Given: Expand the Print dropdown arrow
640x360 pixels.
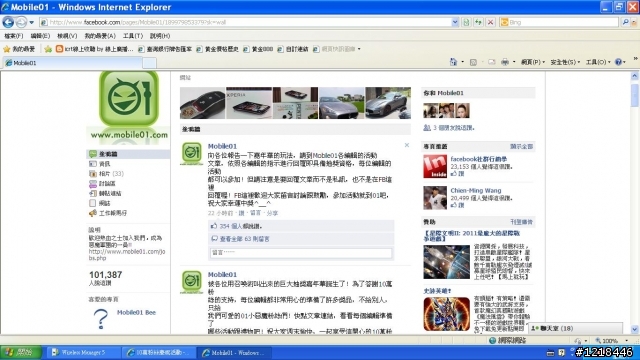Looking at the screenshot, I should (x=514, y=62).
